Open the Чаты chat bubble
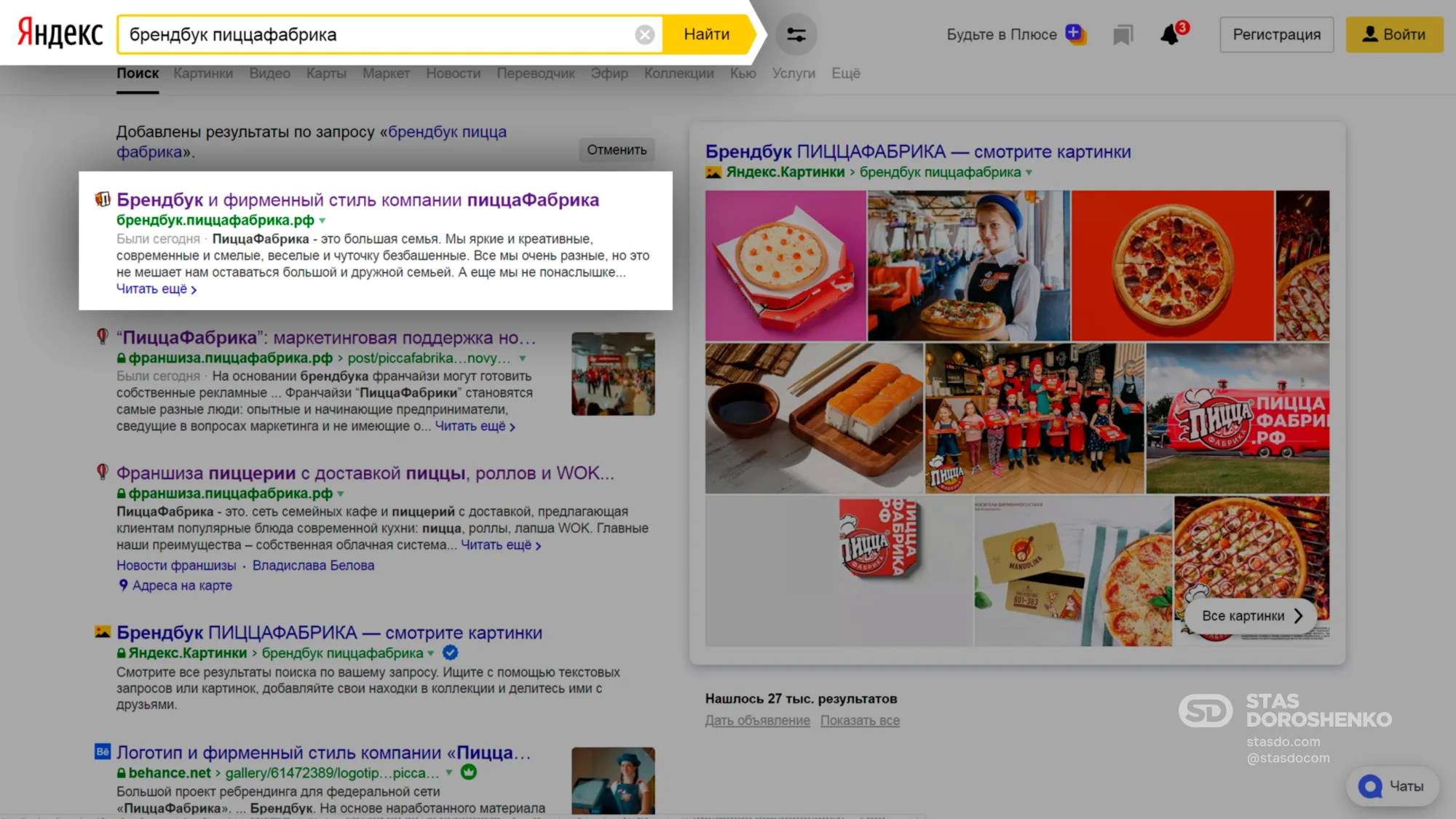This screenshot has width=1456, height=819. [x=1392, y=786]
